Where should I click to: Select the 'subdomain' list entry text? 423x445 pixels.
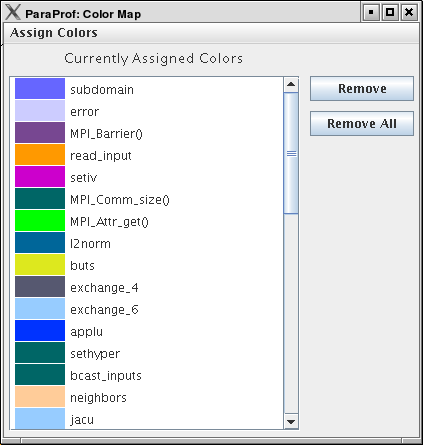pyautogui.click(x=102, y=90)
